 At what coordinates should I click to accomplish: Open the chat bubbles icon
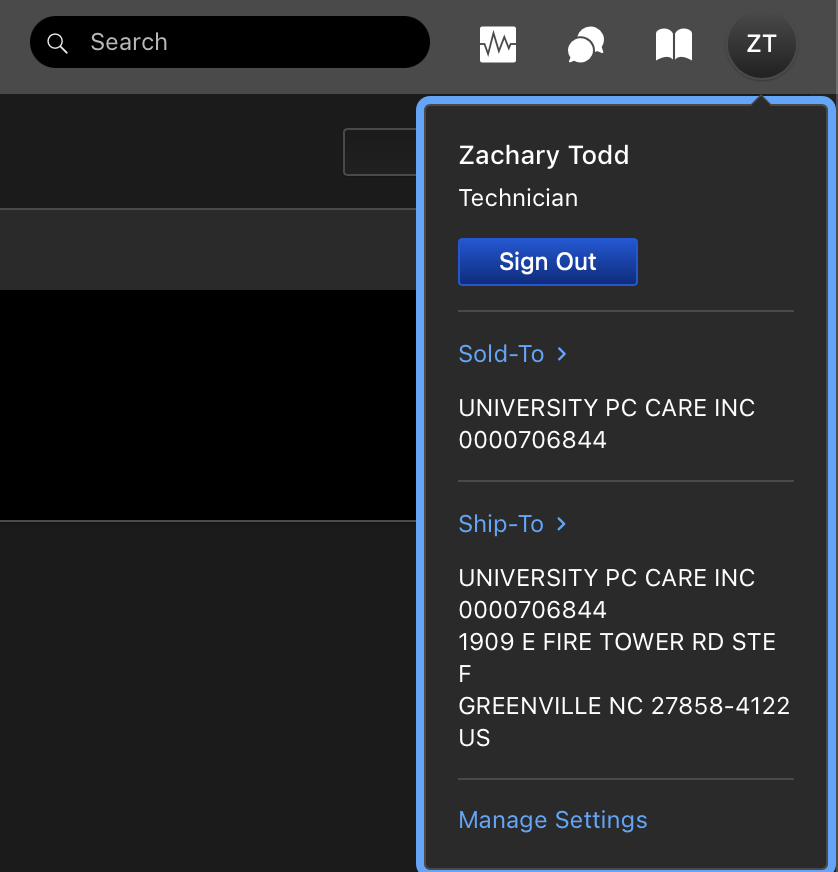pyautogui.click(x=586, y=44)
